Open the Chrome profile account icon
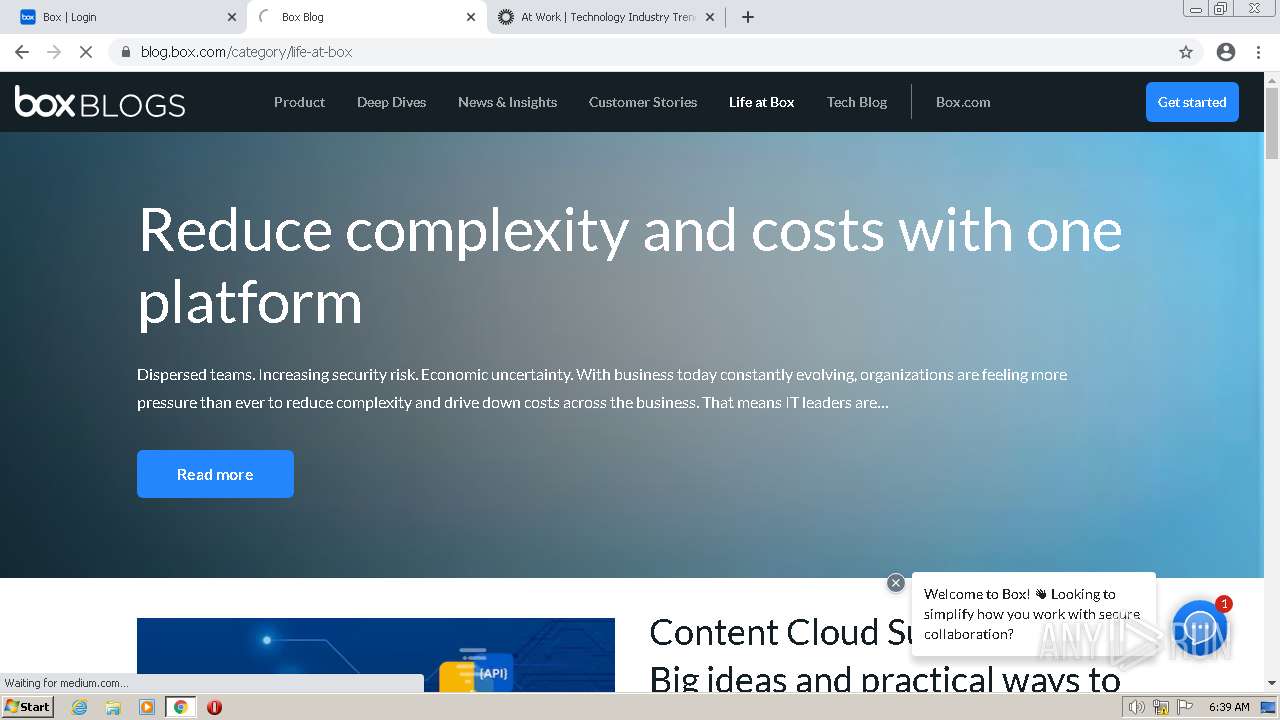 (x=1226, y=52)
